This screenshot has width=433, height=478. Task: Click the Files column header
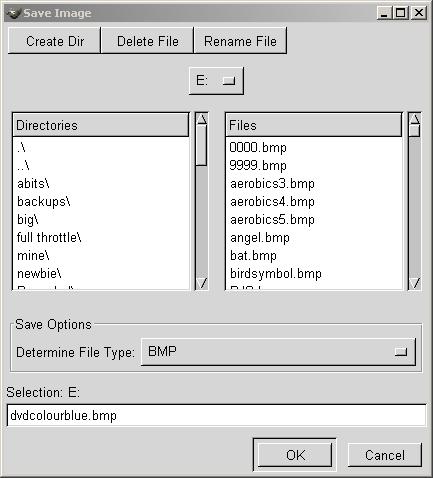coord(314,125)
